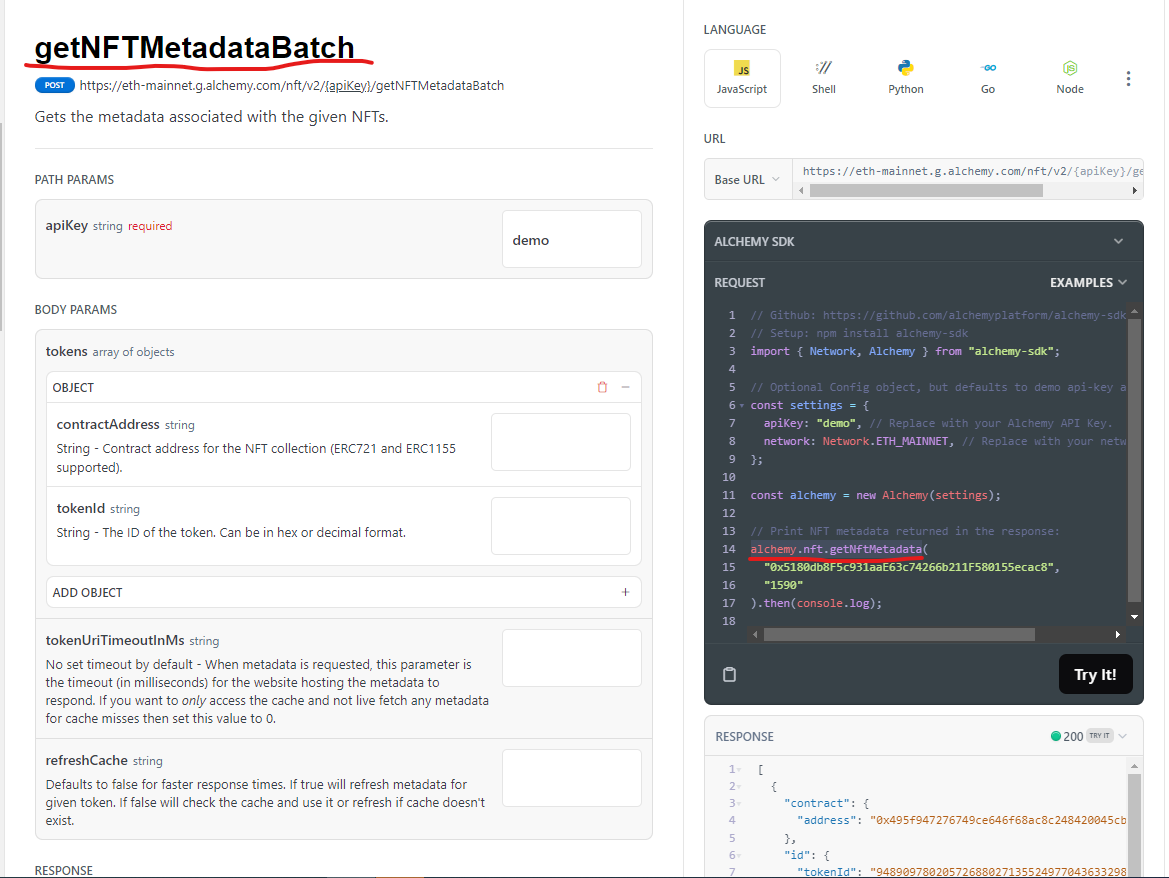The height and width of the screenshot is (878, 1169).
Task: Open the EXAMPLES dropdown
Action: click(1088, 282)
